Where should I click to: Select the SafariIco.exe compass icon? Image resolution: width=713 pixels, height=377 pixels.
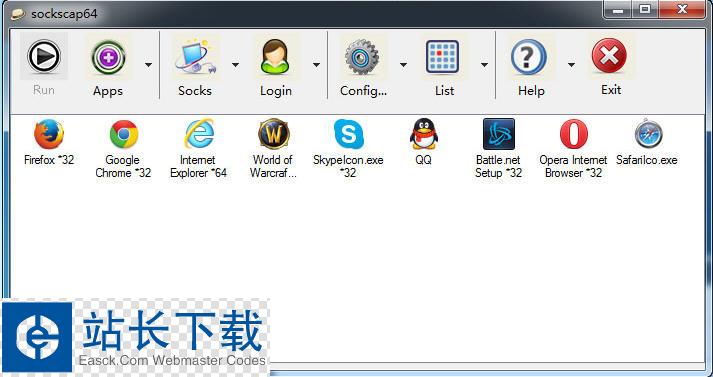pyautogui.click(x=648, y=134)
